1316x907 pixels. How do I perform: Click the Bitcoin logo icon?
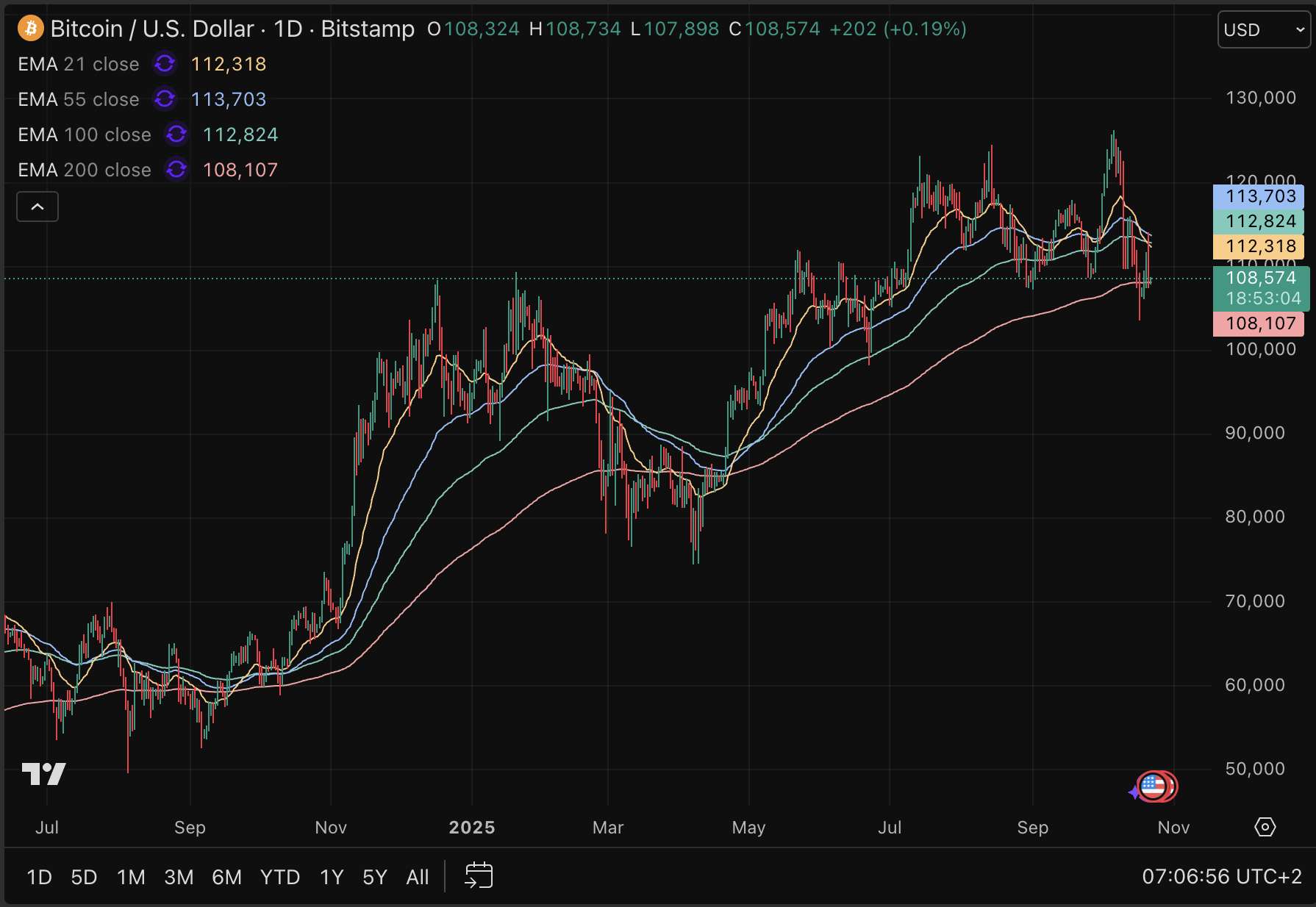point(30,29)
